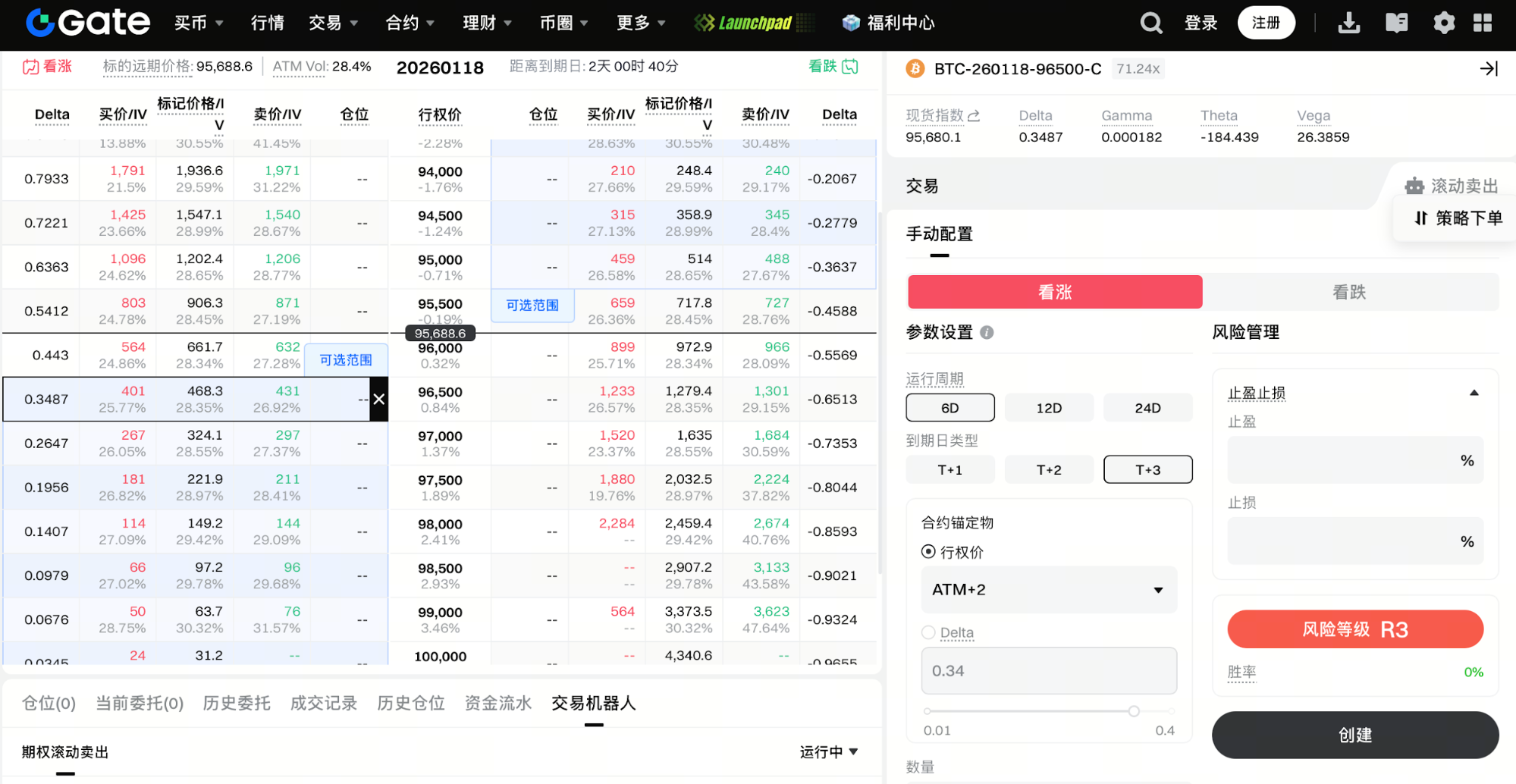The image size is (1516, 784).
Task: Click the parameter settings info icon
Action: pyautogui.click(x=987, y=333)
